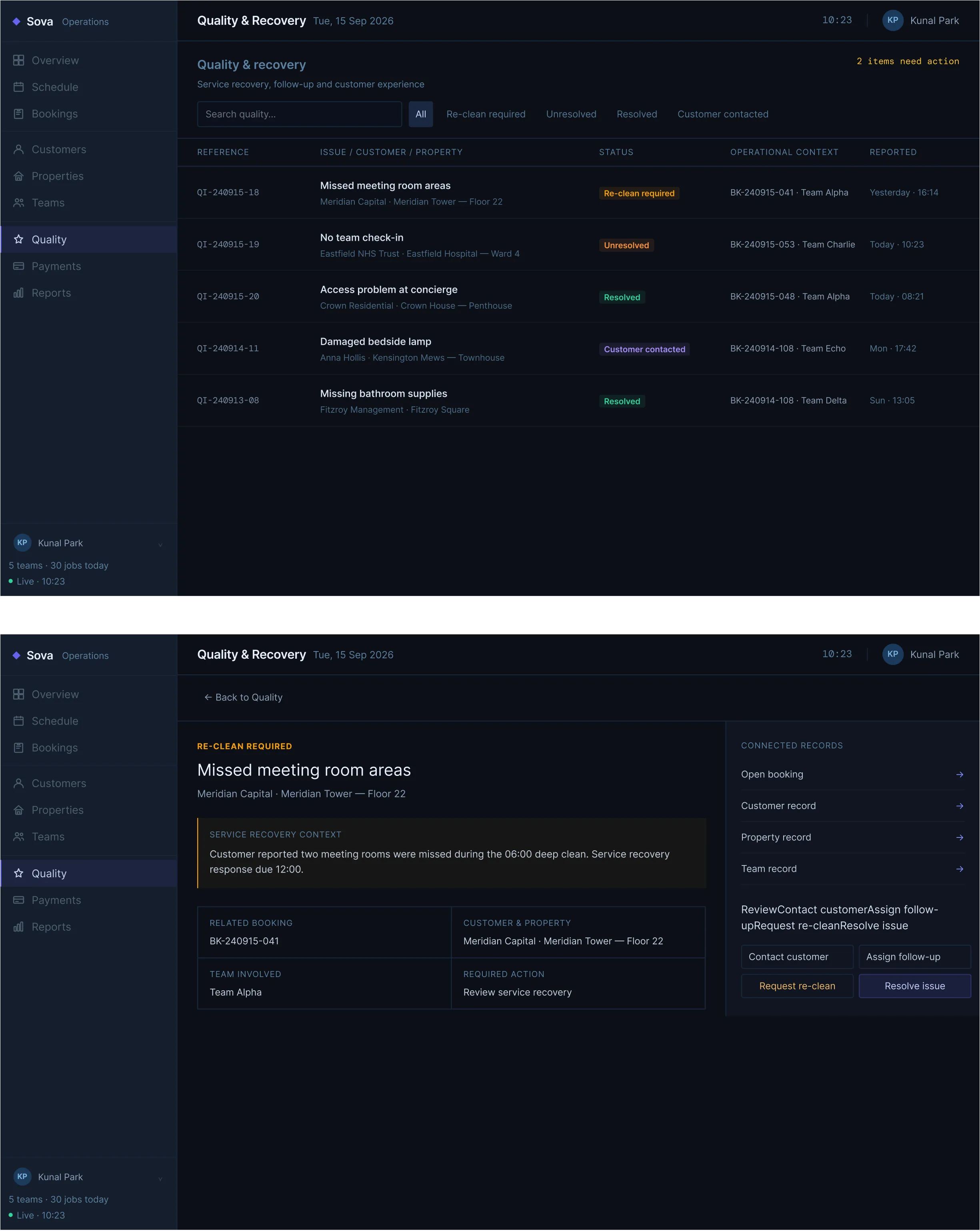This screenshot has height=1231, width=980.
Task: Open Overview in the issue list screen's sidebar
Action: (88, 60)
